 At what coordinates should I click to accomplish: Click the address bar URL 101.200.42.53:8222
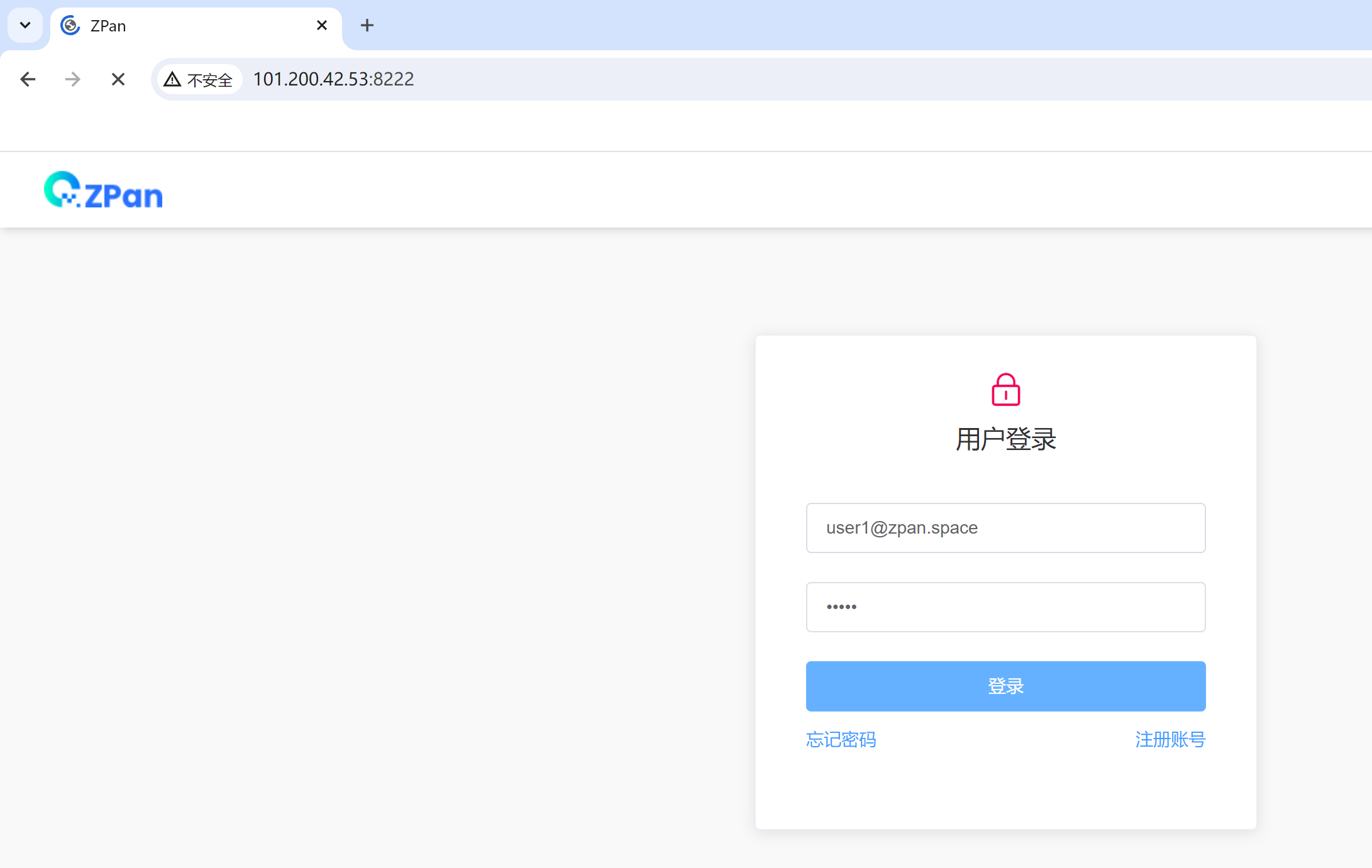[x=333, y=79]
